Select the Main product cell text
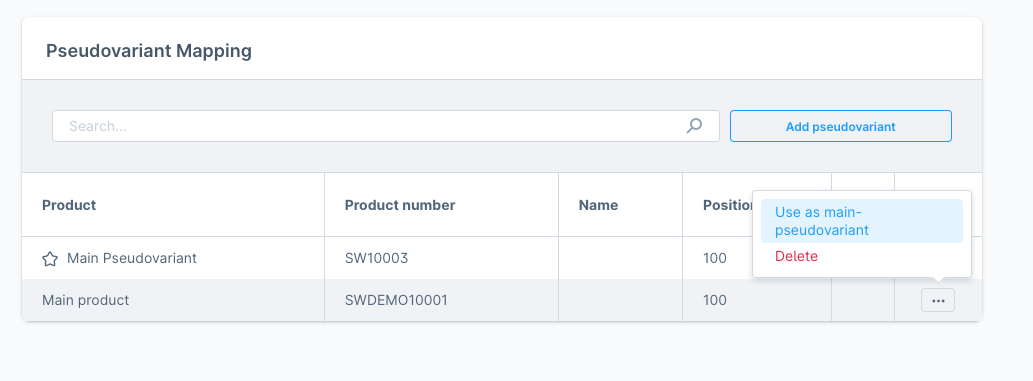This screenshot has height=381, width=1033. (x=86, y=301)
